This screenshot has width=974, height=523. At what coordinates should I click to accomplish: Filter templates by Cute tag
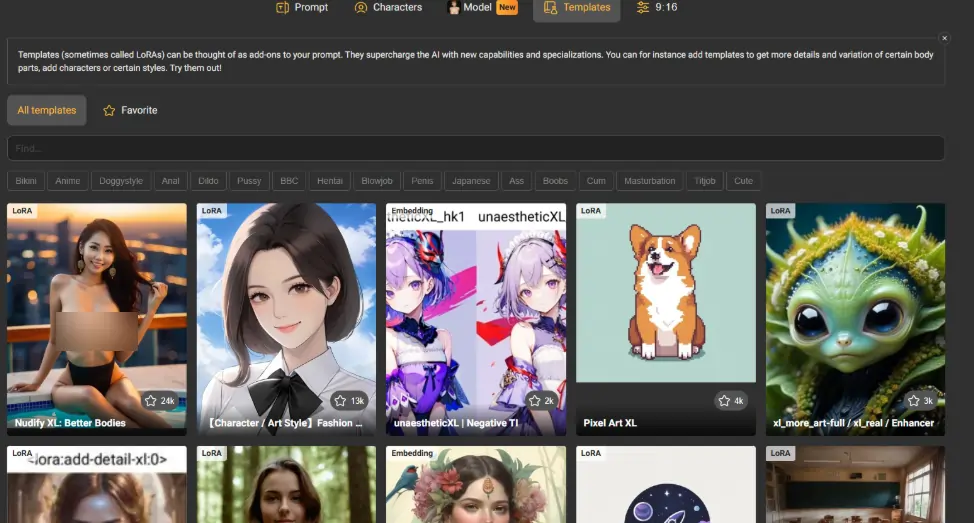pos(743,181)
